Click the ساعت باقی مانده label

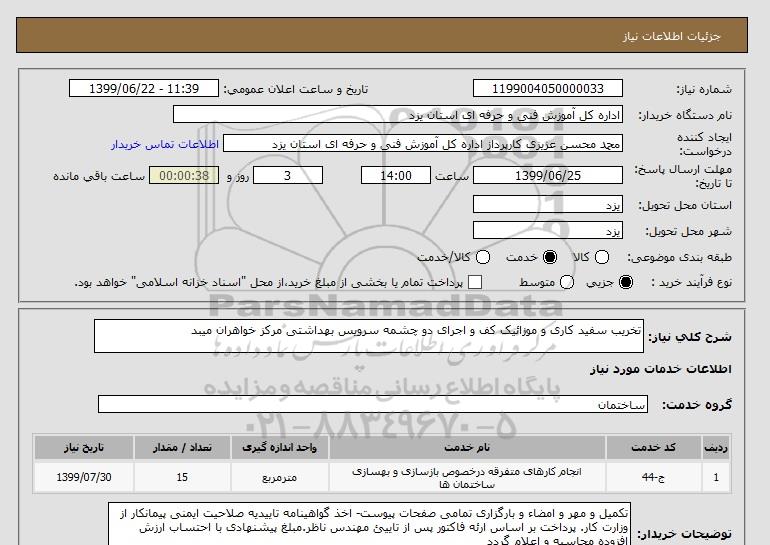click(x=99, y=176)
